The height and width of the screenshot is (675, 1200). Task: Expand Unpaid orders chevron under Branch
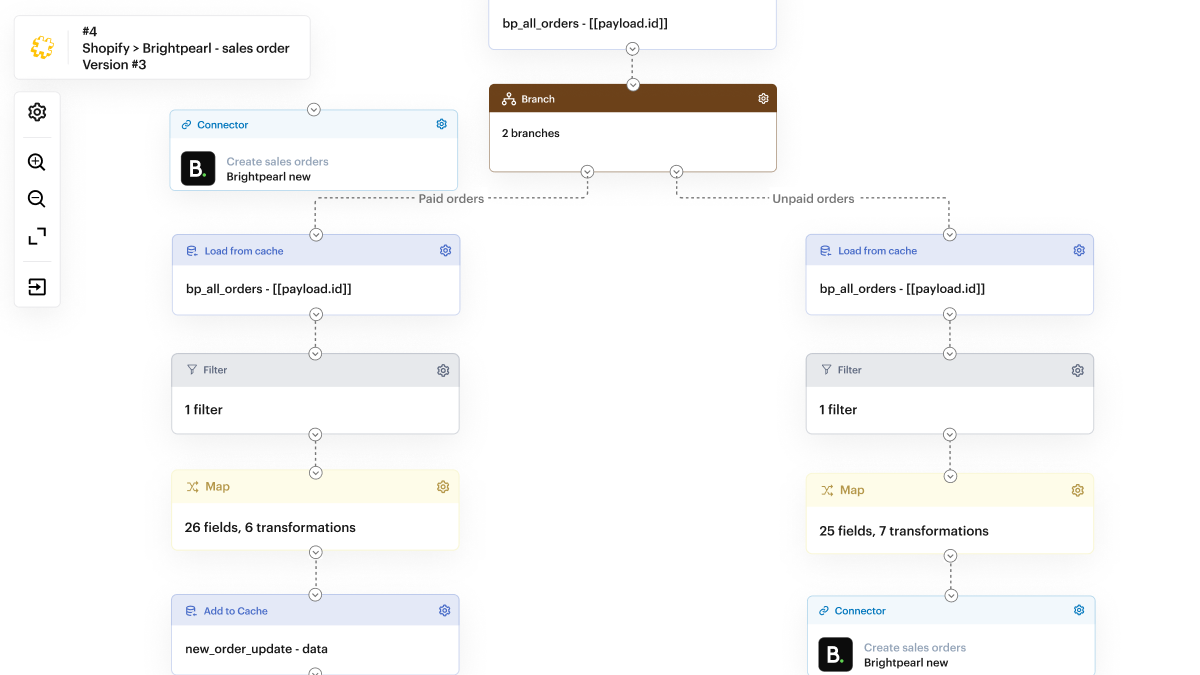coord(677,172)
